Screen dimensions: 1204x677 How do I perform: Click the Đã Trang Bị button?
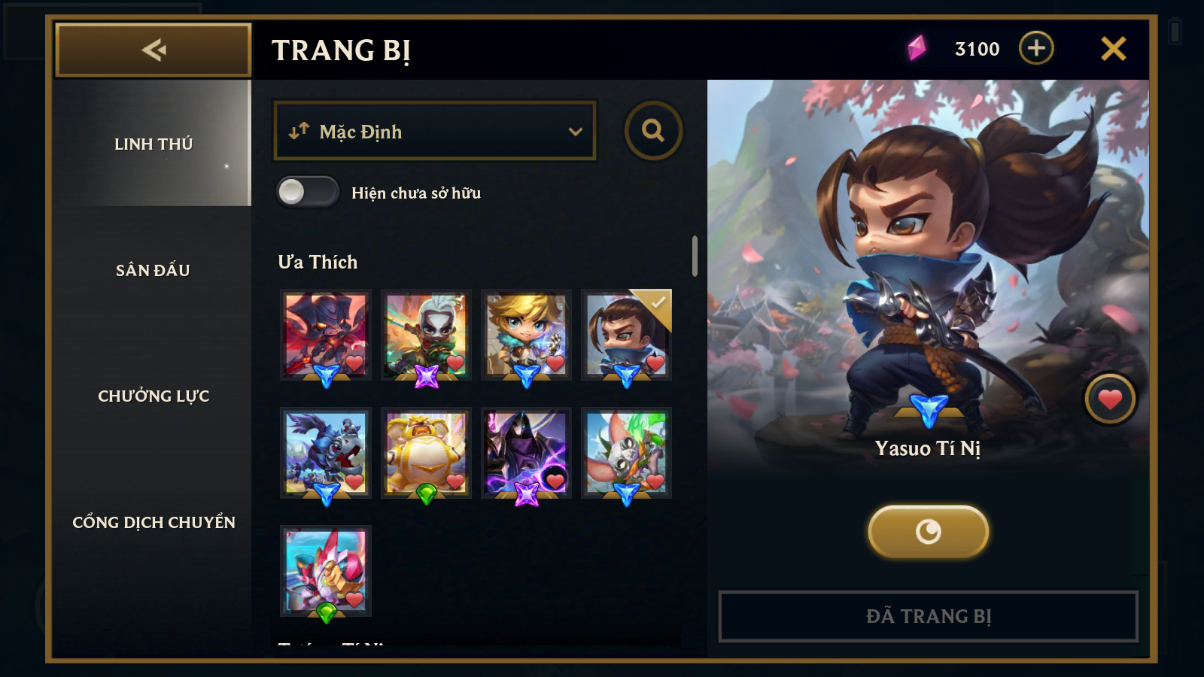click(928, 616)
